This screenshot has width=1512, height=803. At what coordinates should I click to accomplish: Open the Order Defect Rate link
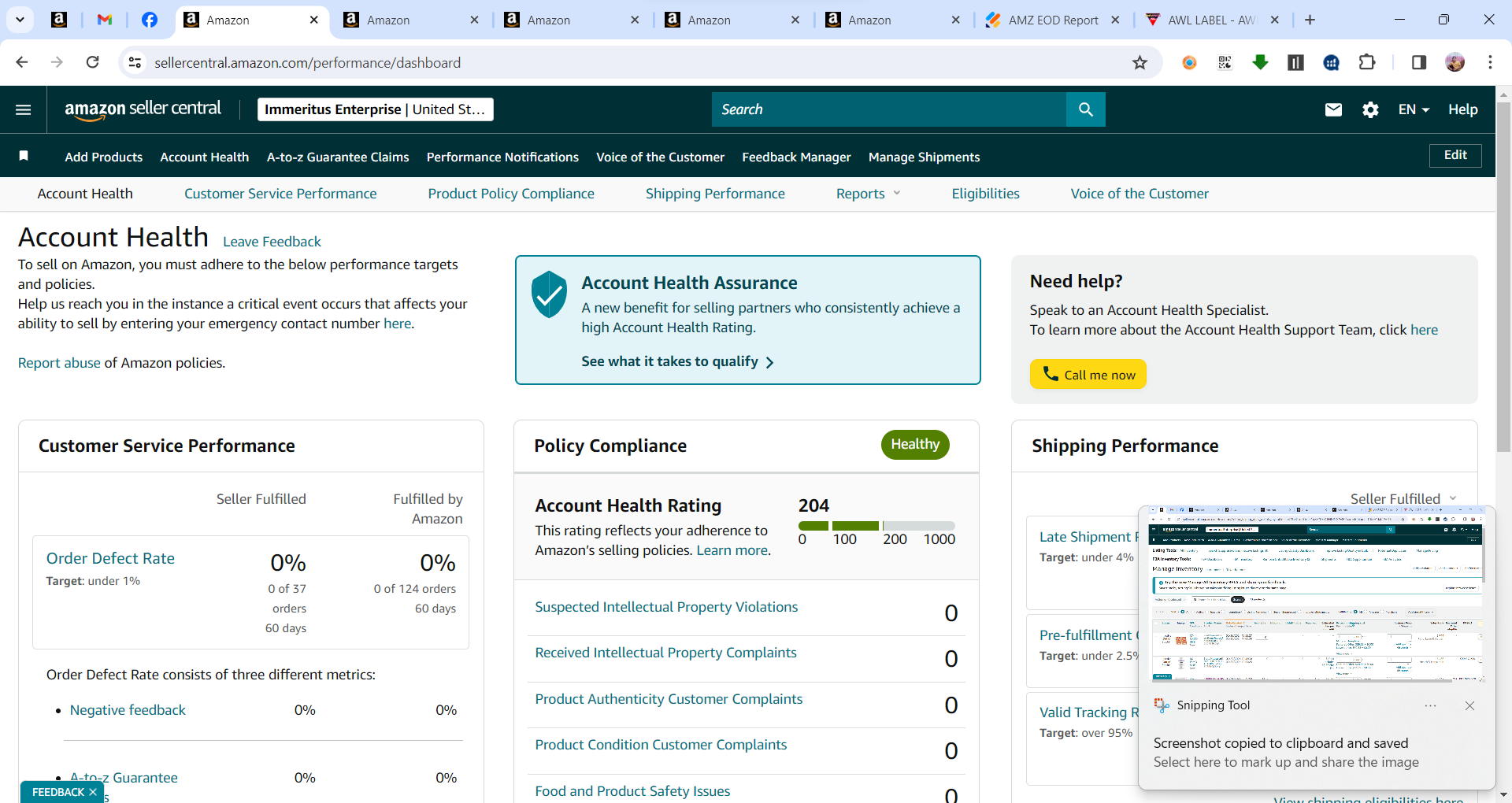110,558
